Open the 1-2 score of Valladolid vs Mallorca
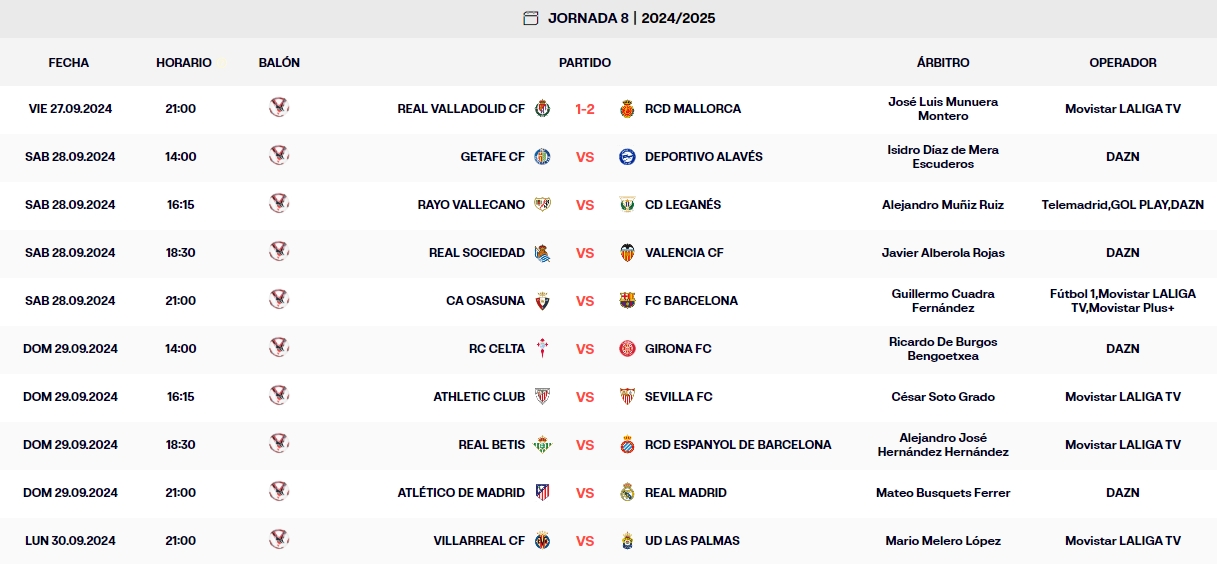 585,109
